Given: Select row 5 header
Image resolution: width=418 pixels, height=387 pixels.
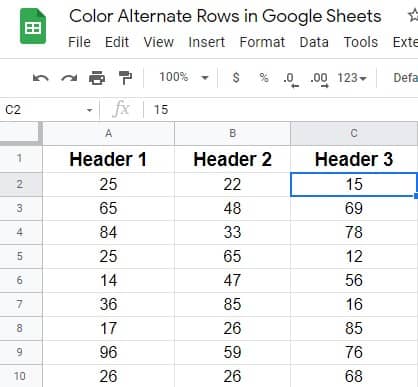Looking at the screenshot, I should click(x=21, y=256).
